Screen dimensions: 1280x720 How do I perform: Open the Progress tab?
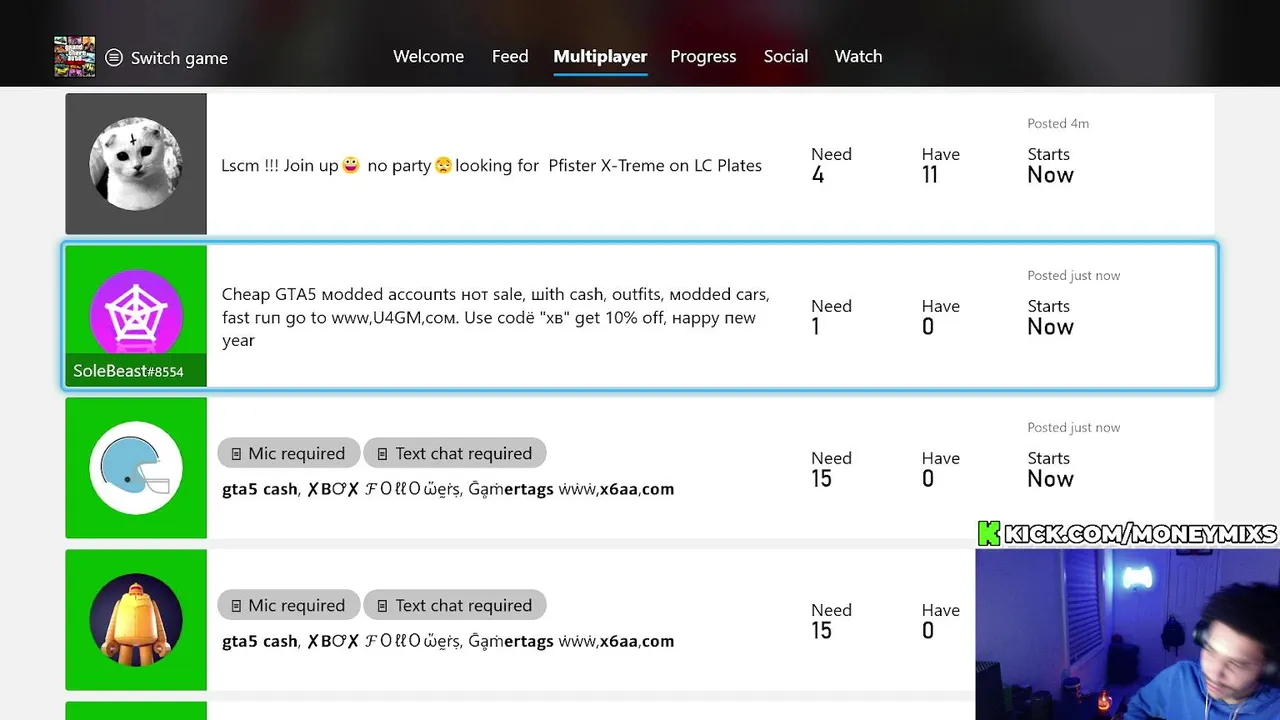pos(703,57)
